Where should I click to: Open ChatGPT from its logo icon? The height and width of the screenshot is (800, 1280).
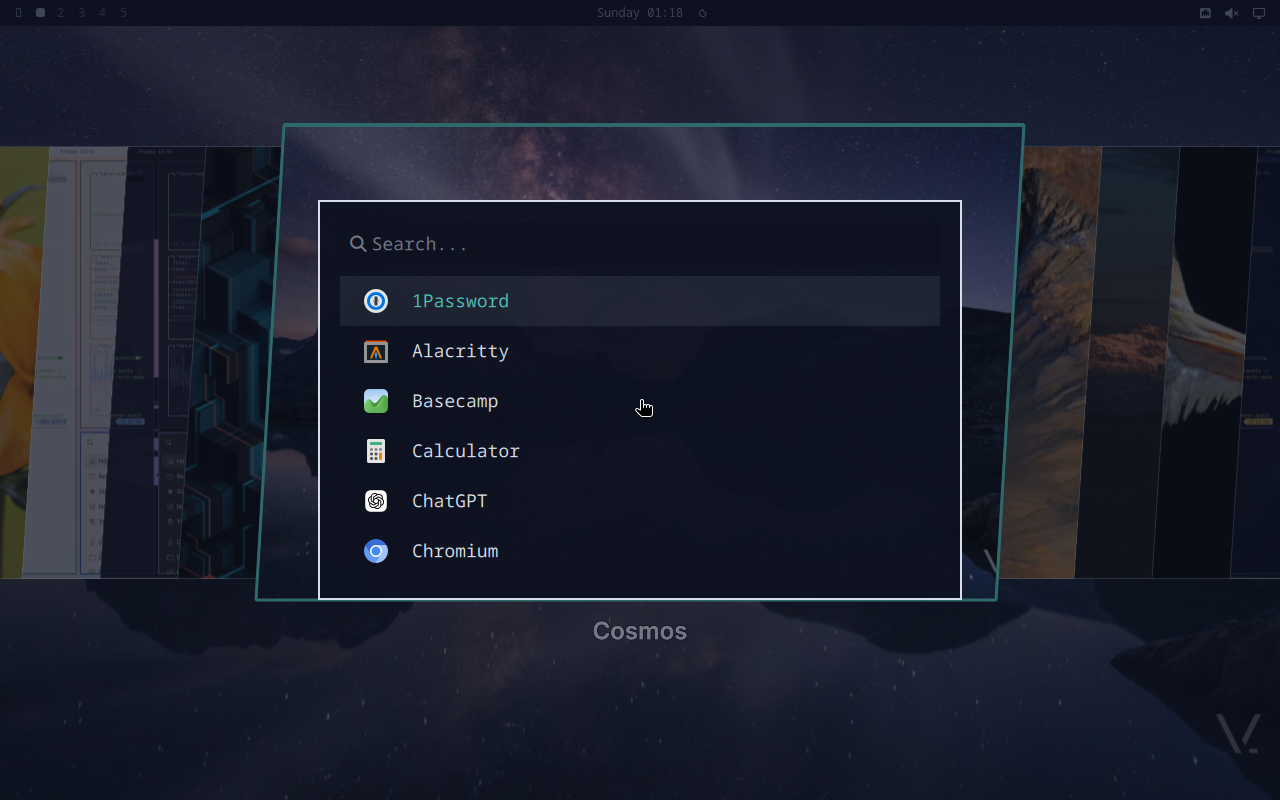coord(376,501)
